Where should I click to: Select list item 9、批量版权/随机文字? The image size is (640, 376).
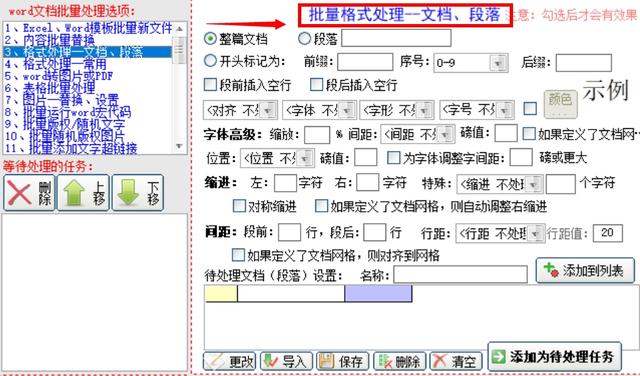[x=88, y=124]
